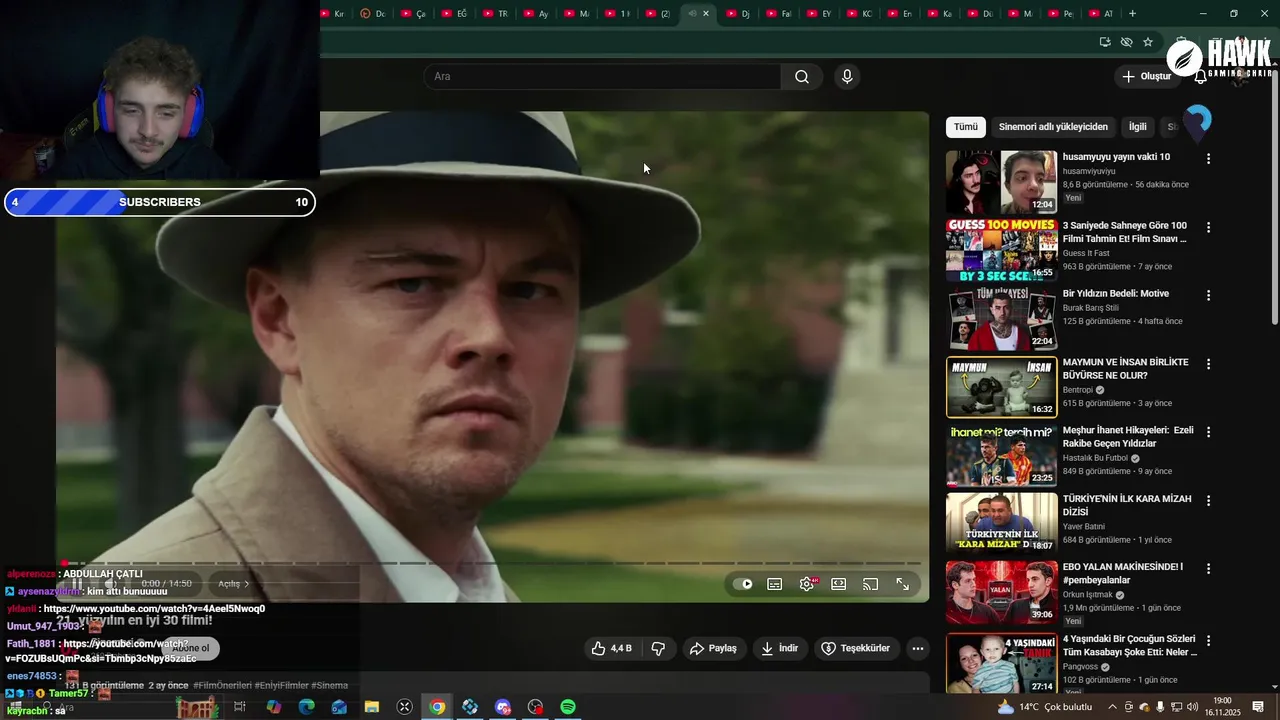Select the Tümü filter chip
The image size is (1280, 720).
coord(966,127)
